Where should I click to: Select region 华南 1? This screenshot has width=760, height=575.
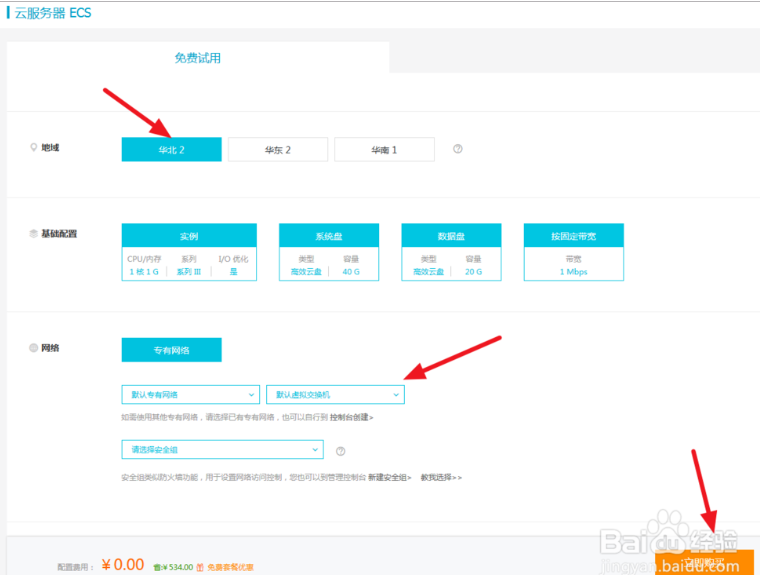384,149
